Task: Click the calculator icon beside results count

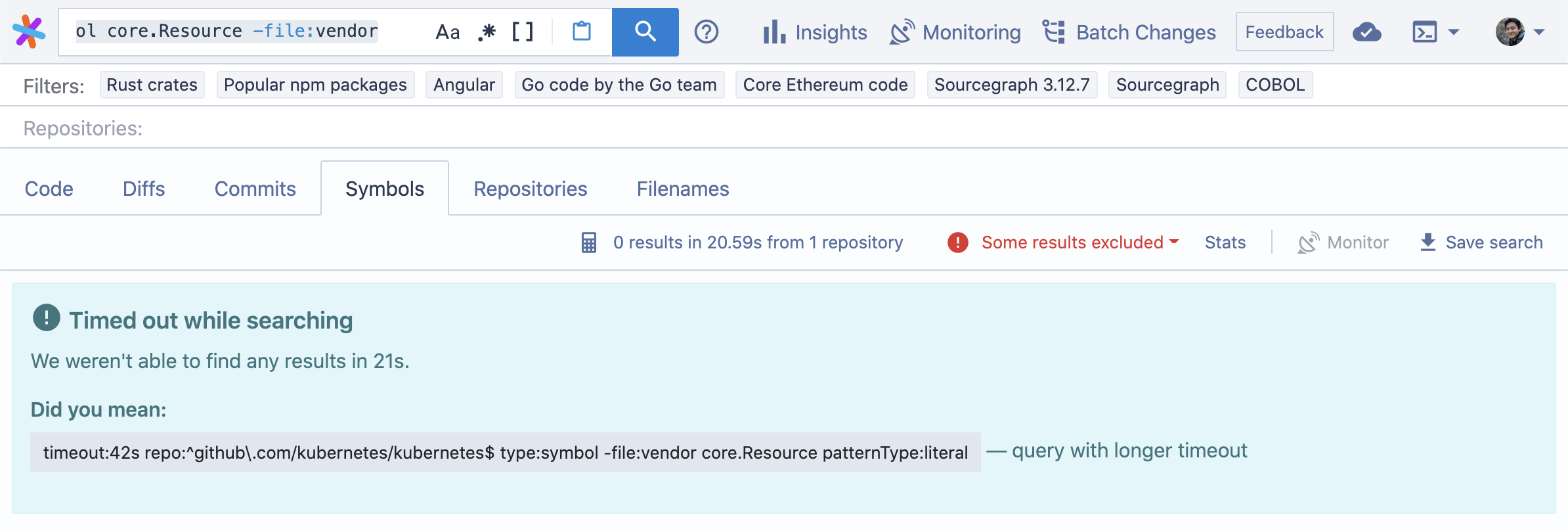Action: pos(589,242)
